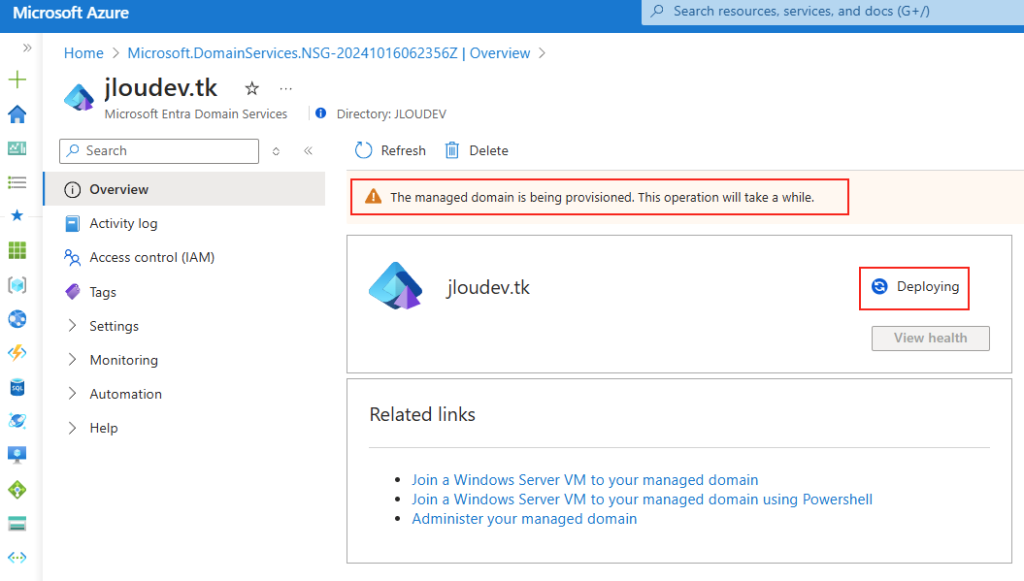The width and height of the screenshot is (1024, 581).
Task: Open more options ellipsis beside jloudev.tk
Action: pyautogui.click(x=285, y=88)
